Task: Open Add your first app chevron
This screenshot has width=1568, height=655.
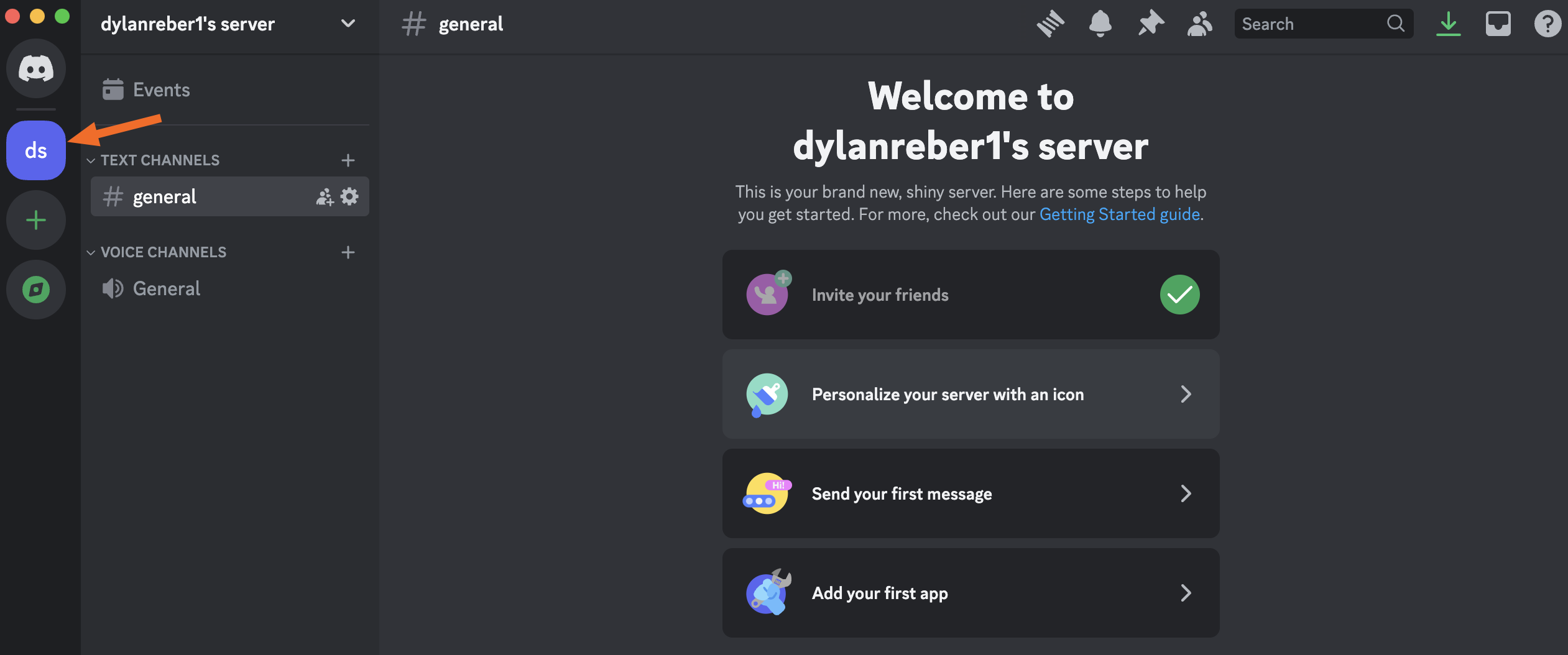Action: tap(1186, 593)
